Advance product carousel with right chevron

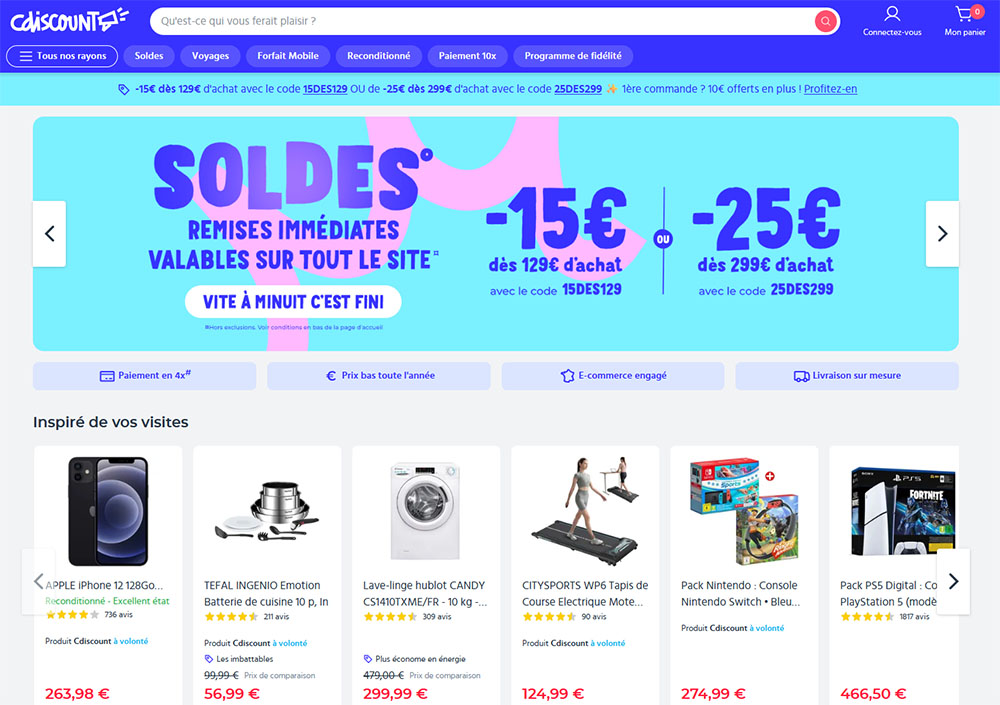click(953, 581)
